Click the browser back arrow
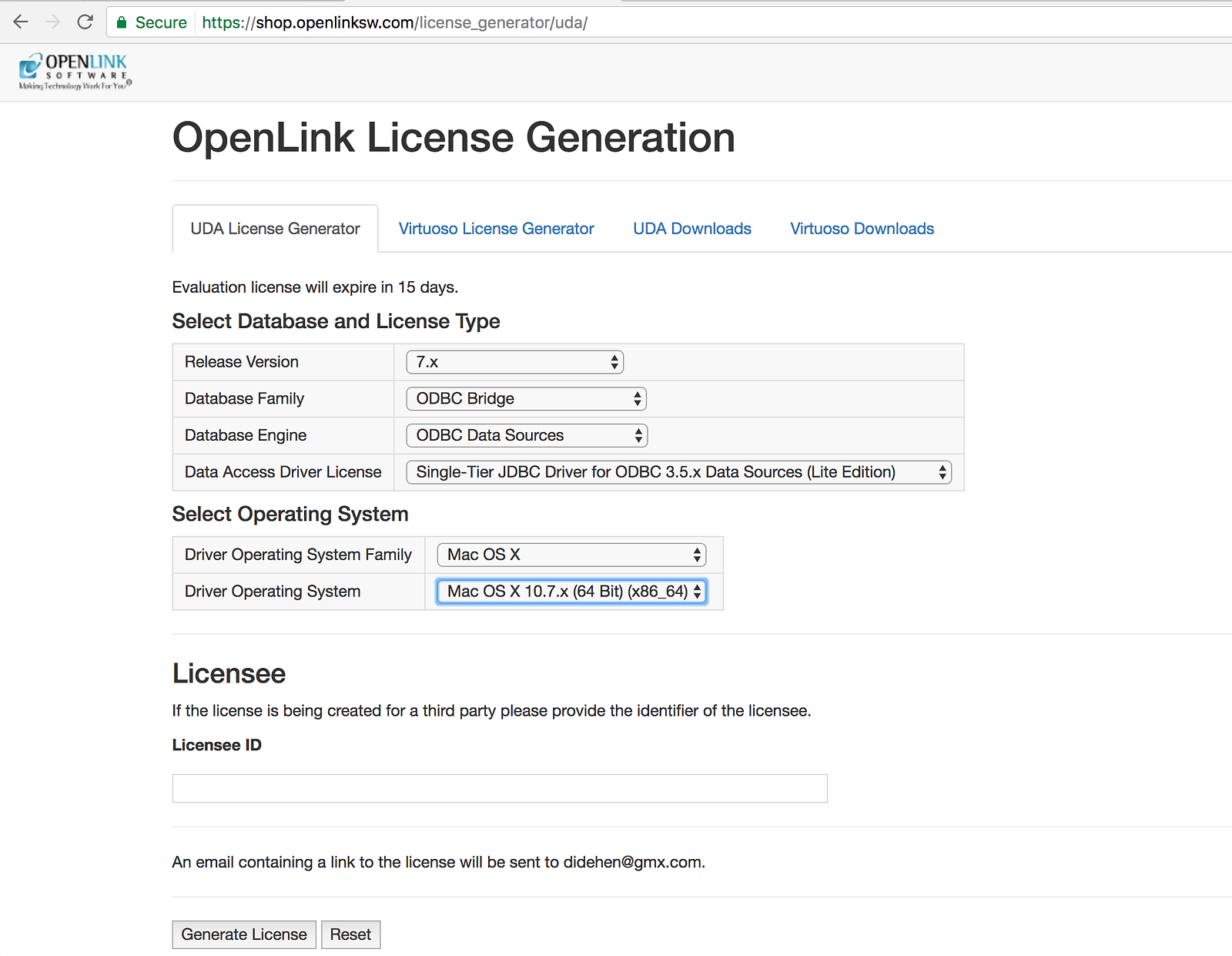This screenshot has height=956, width=1232. pyautogui.click(x=21, y=22)
